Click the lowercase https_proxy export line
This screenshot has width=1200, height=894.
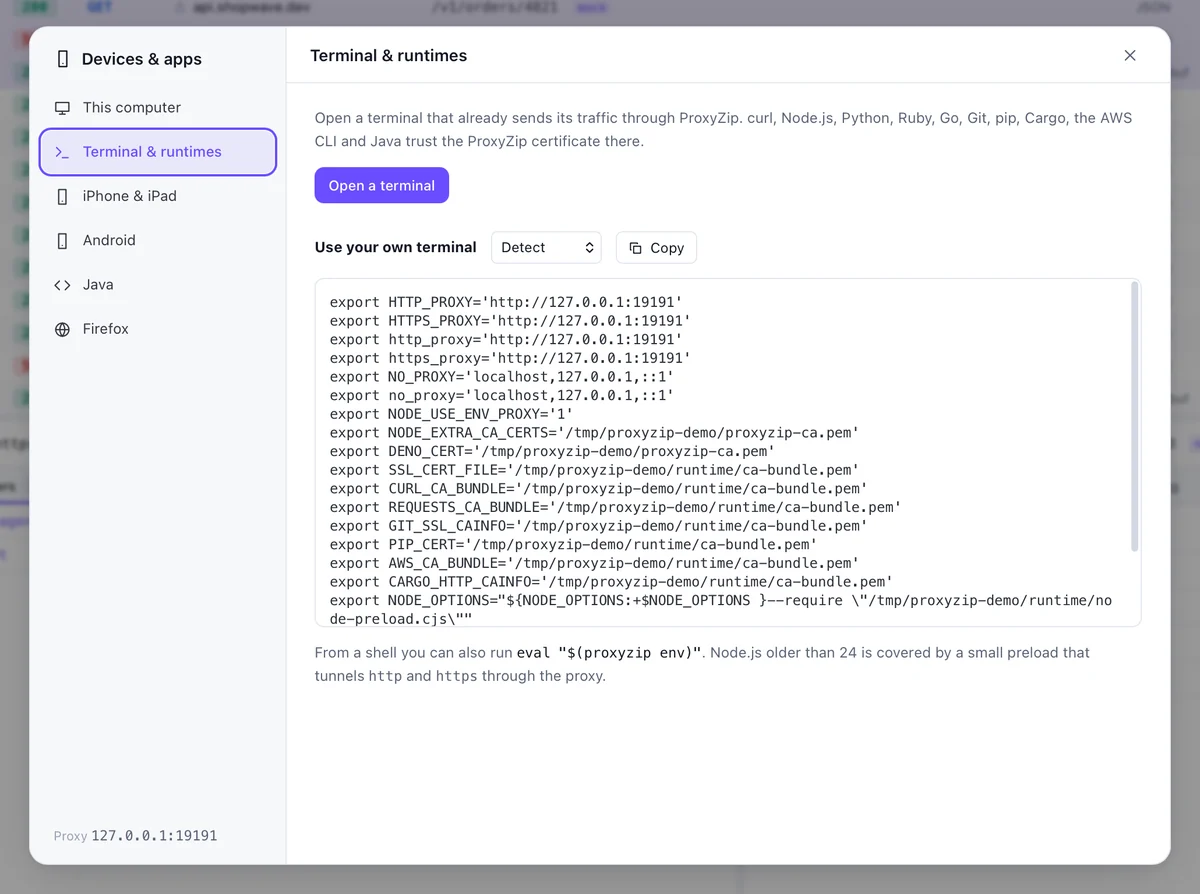point(510,358)
